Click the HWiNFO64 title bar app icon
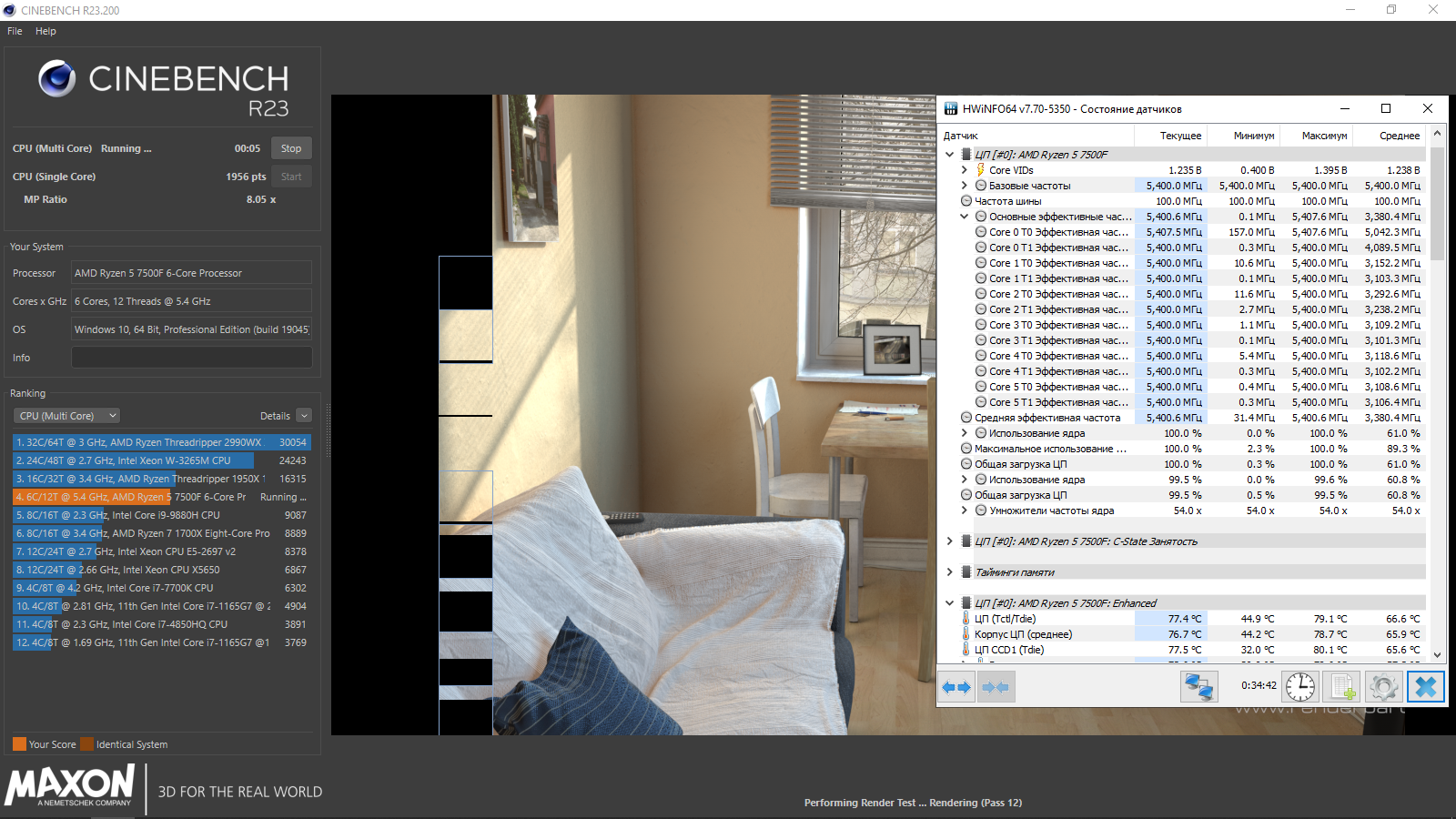The image size is (1456, 819). (951, 108)
